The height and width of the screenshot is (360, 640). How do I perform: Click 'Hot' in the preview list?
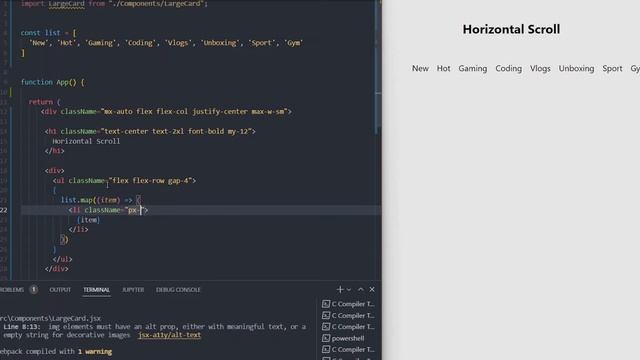[443, 69]
